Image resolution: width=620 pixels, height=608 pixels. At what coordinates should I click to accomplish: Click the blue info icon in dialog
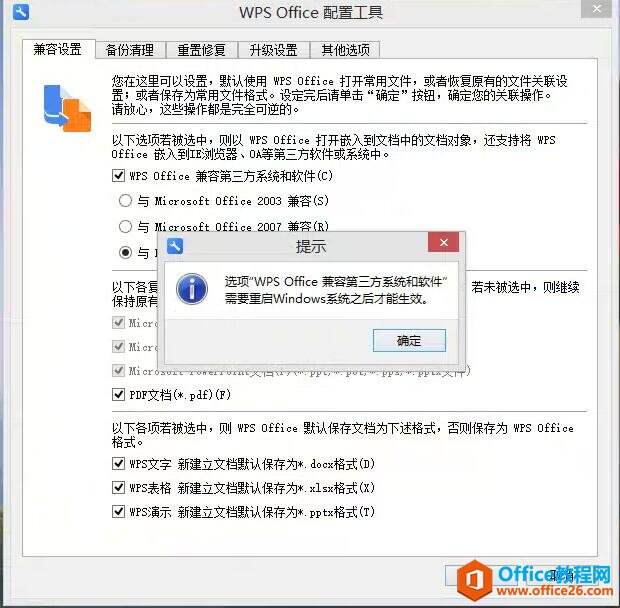coord(192,289)
